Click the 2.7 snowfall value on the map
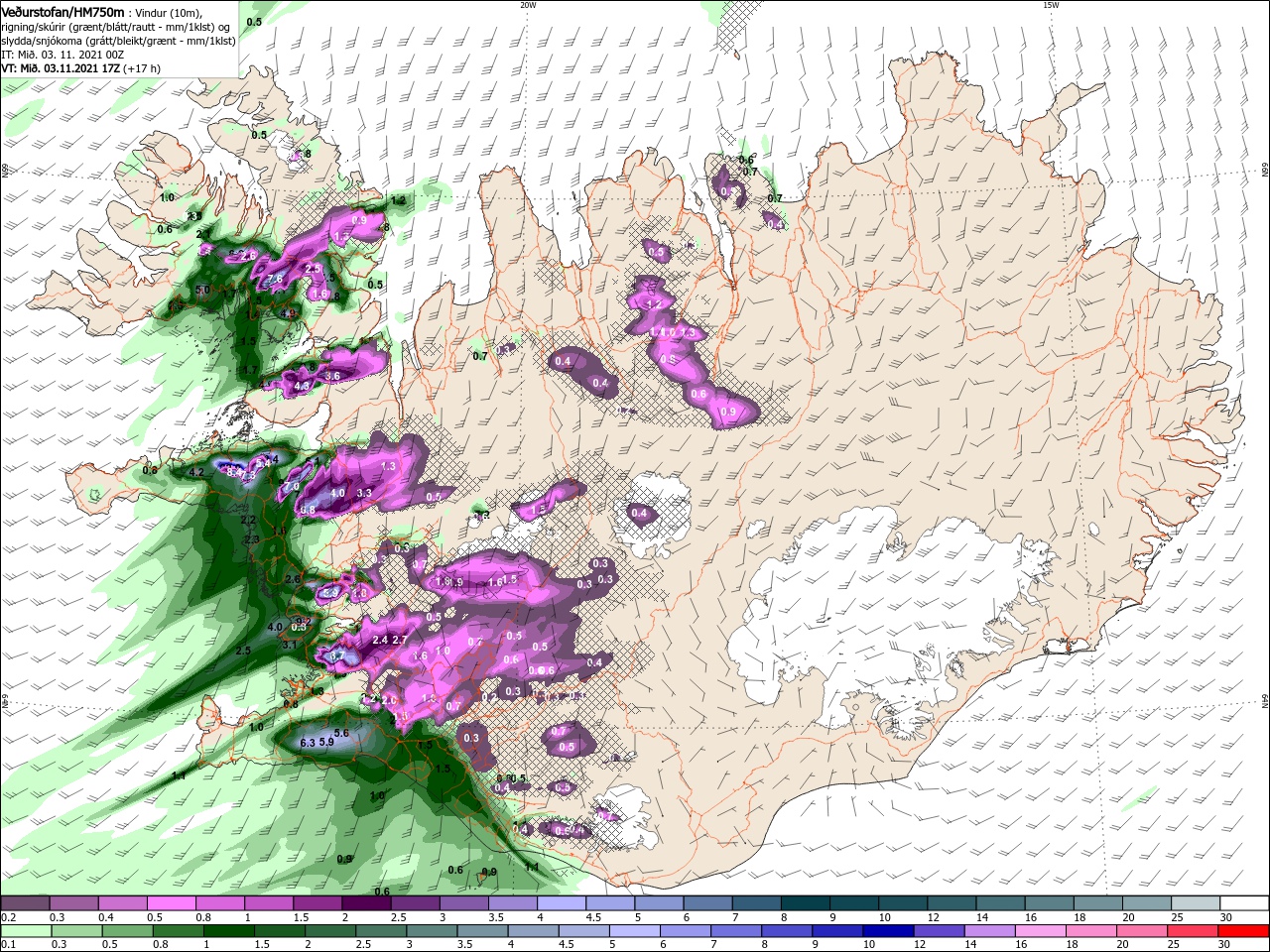The image size is (1270, 952). coord(400,641)
